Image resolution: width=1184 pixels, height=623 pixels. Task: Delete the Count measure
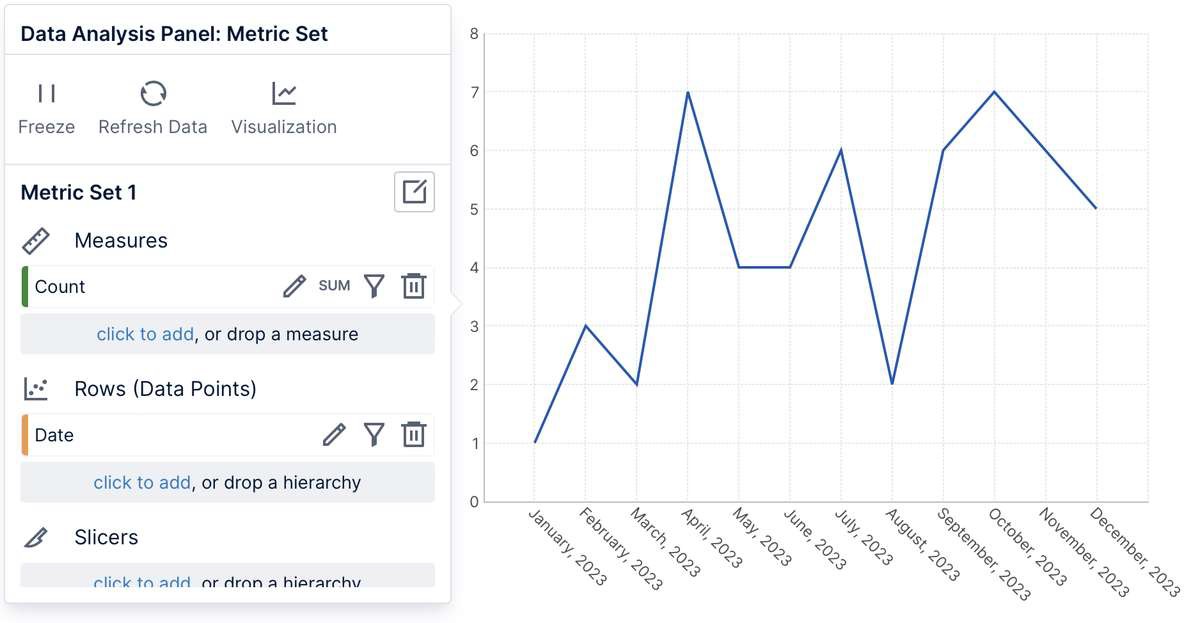[414, 287]
